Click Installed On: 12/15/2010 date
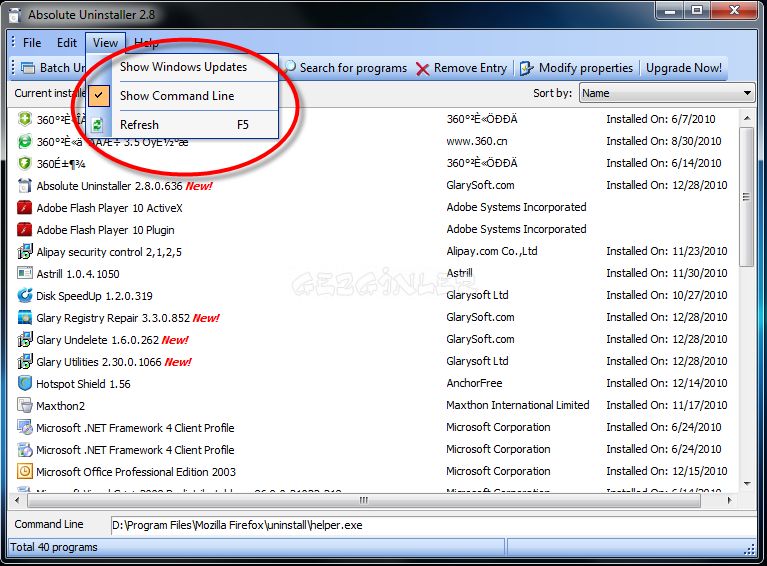 tap(667, 471)
